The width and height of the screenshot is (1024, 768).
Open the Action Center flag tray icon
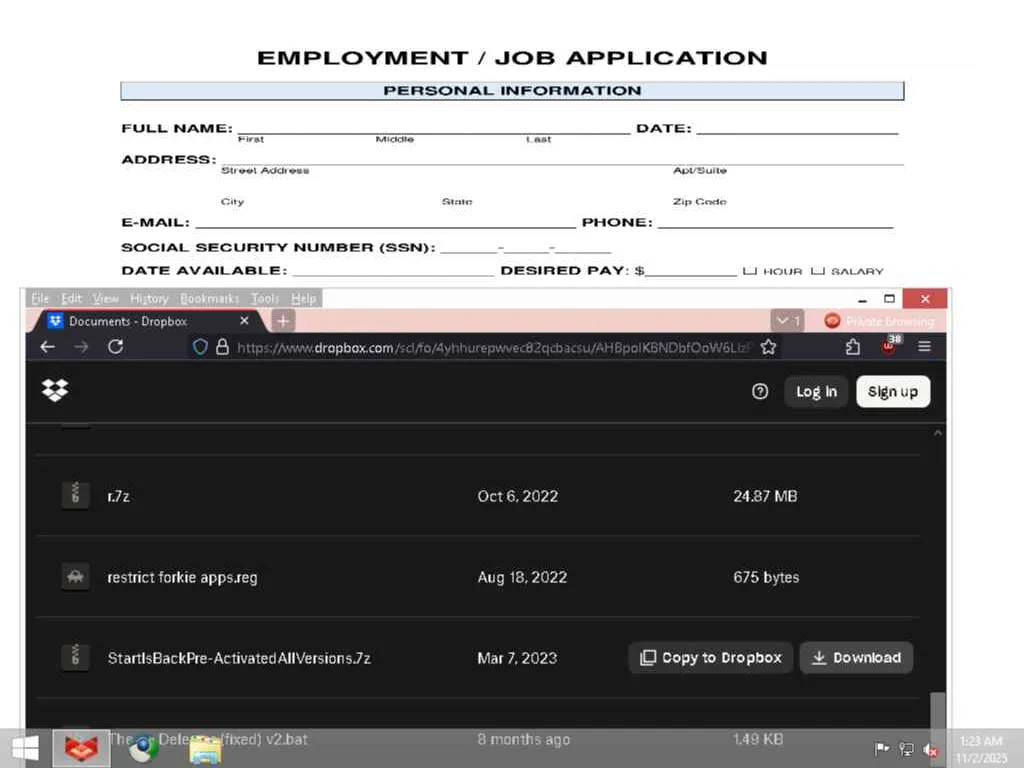(881, 748)
